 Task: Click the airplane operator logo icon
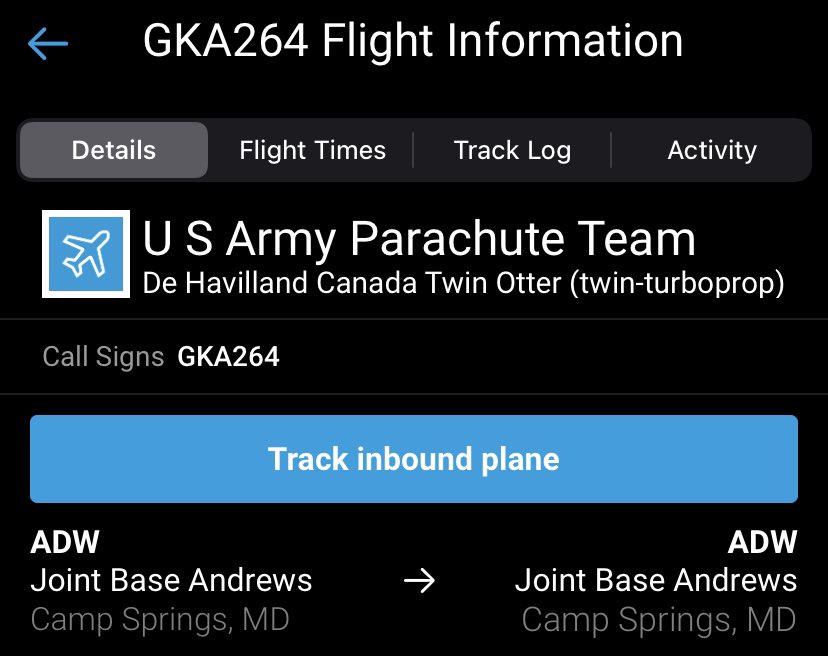pyautogui.click(x=86, y=254)
